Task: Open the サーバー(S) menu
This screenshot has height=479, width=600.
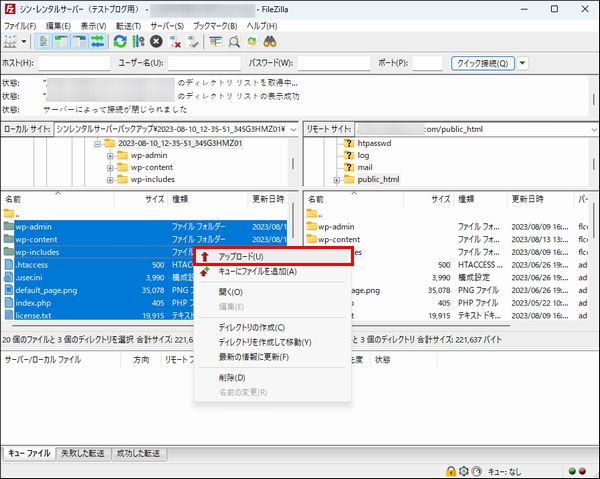Action: coord(167,26)
